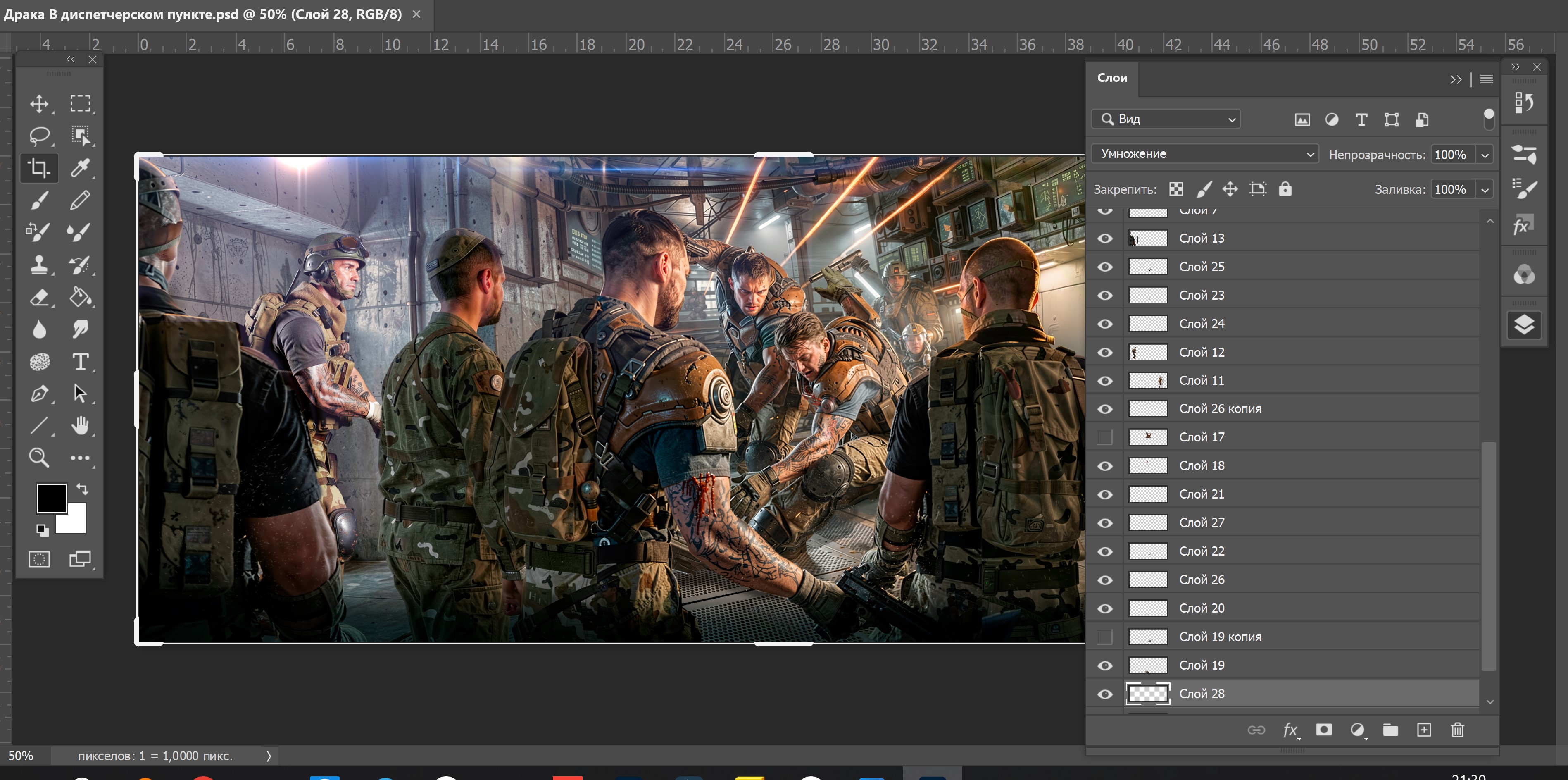The image size is (1568, 780).
Task: Collapse the tools panel with double chevron
Action: 71,59
